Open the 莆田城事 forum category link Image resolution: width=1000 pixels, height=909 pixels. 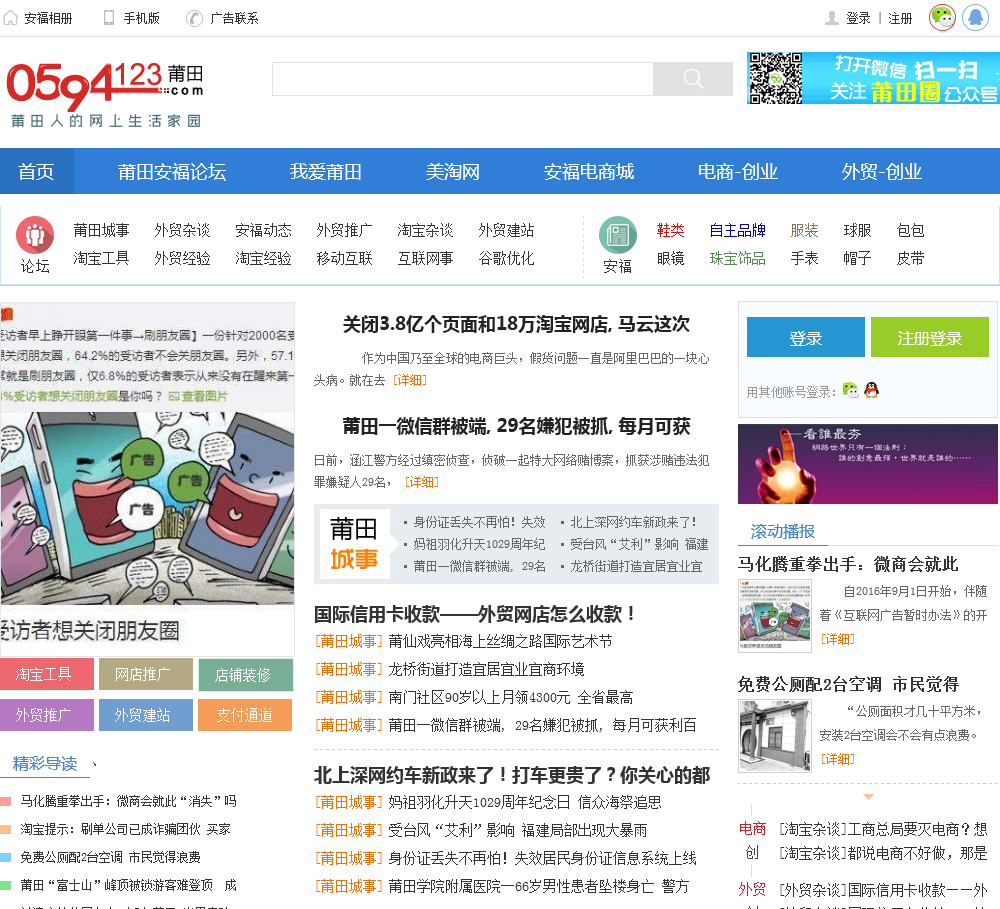[101, 230]
